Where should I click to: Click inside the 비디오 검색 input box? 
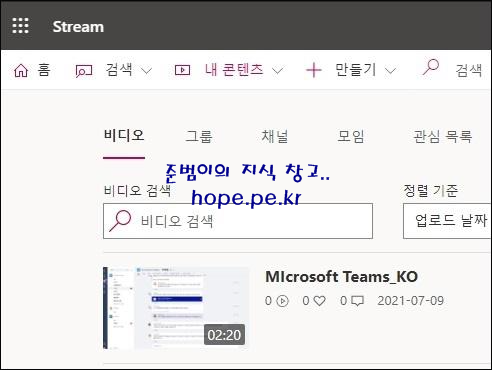pos(238,221)
